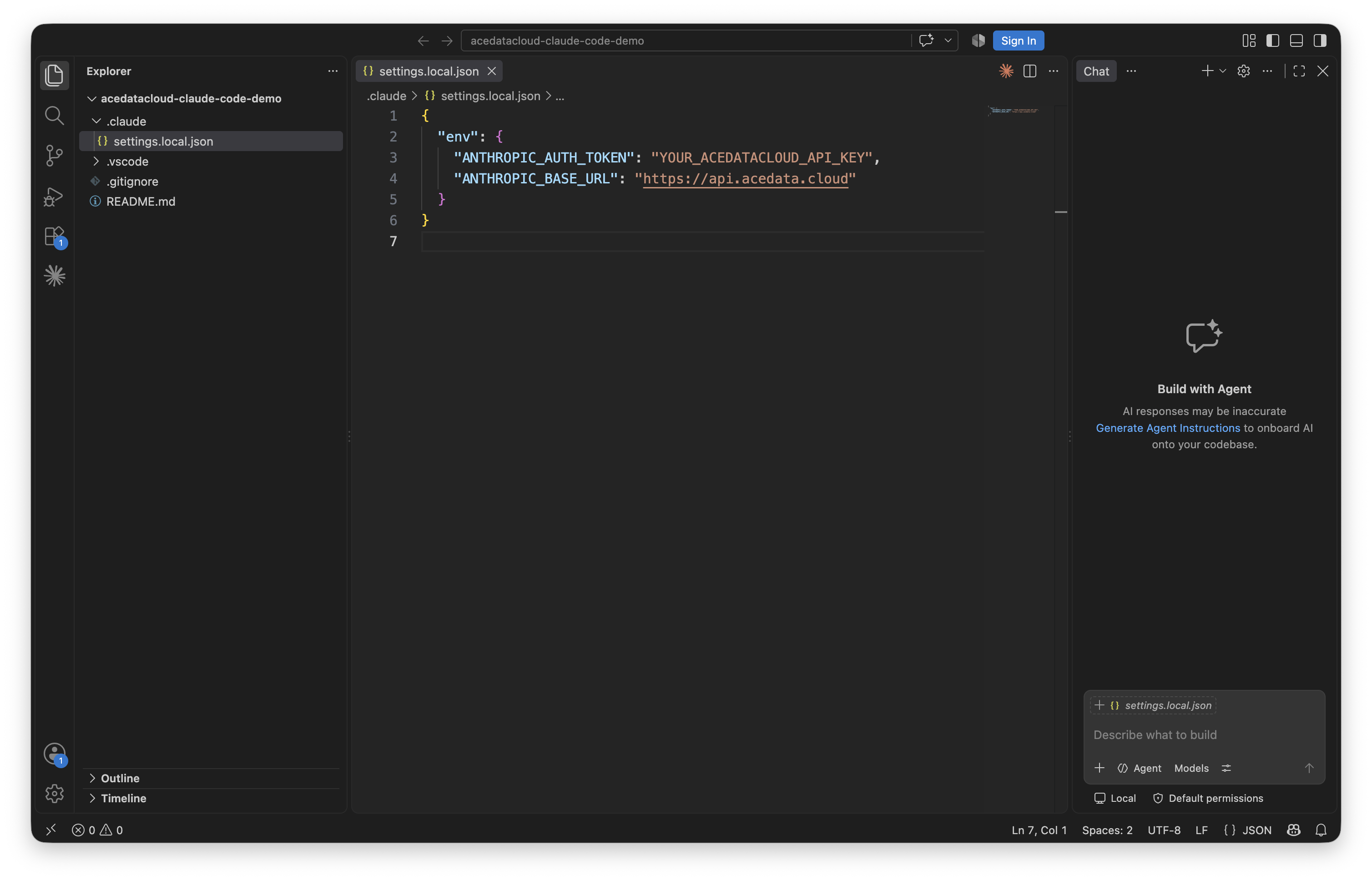Open the Extensions view with badge
This screenshot has width=1372, height=881.
point(54,236)
